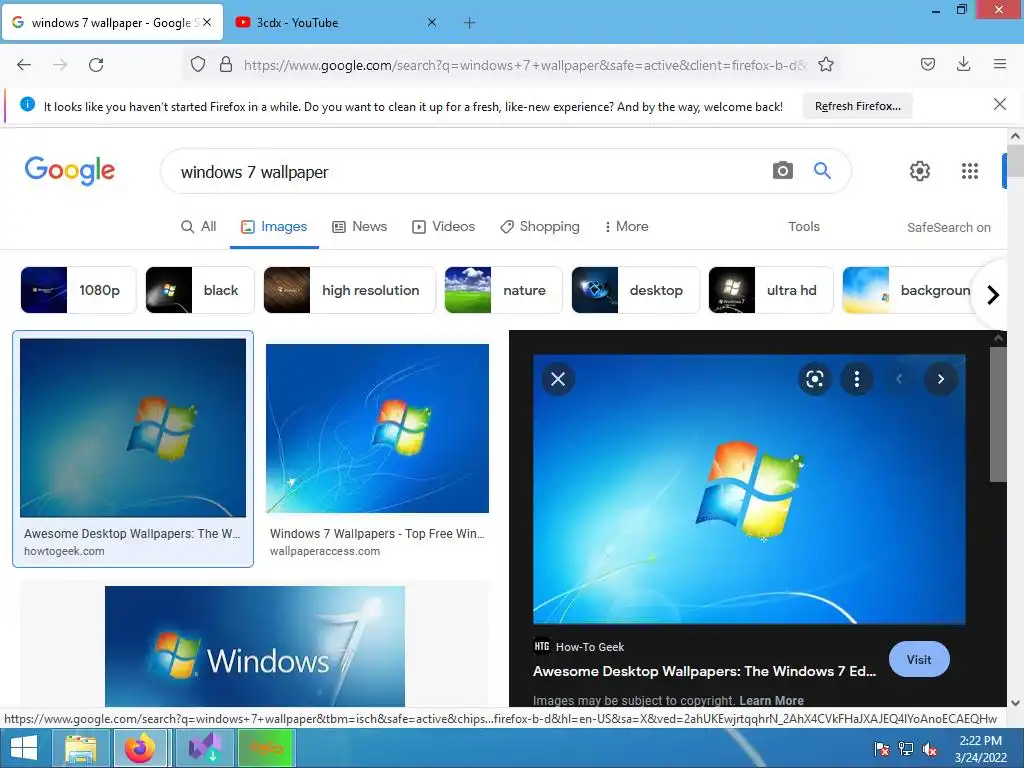This screenshot has width=1024, height=768.
Task: Click the blue Google search magnifier
Action: 822,170
